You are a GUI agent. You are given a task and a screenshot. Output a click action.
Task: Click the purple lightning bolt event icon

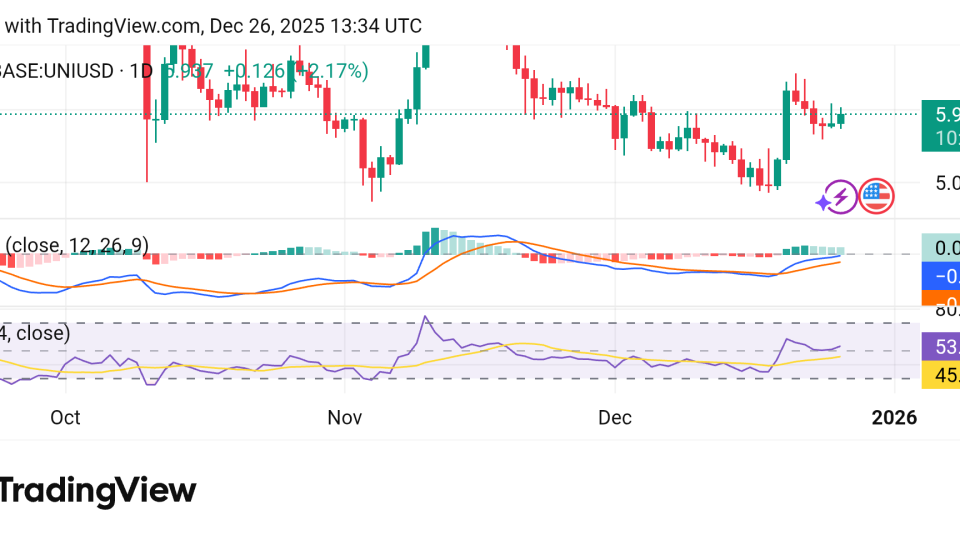click(838, 197)
